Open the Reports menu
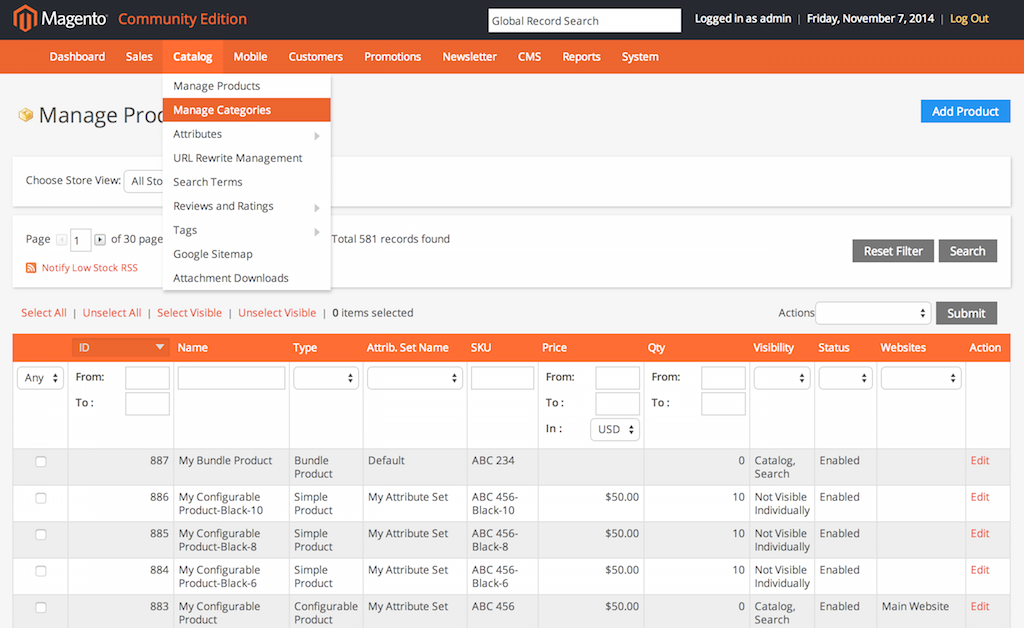 pos(581,57)
